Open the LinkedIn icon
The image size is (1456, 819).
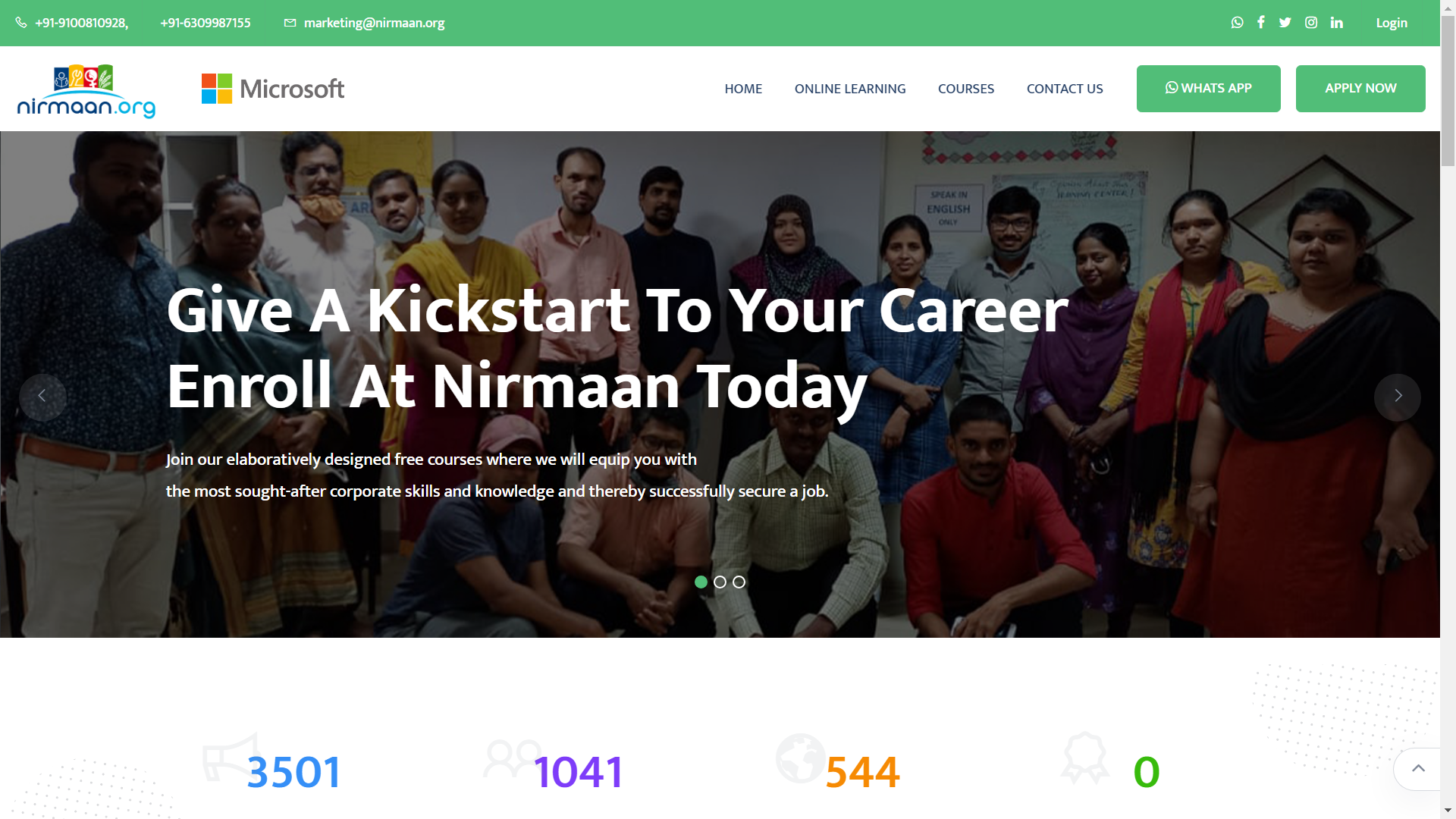pyautogui.click(x=1336, y=23)
